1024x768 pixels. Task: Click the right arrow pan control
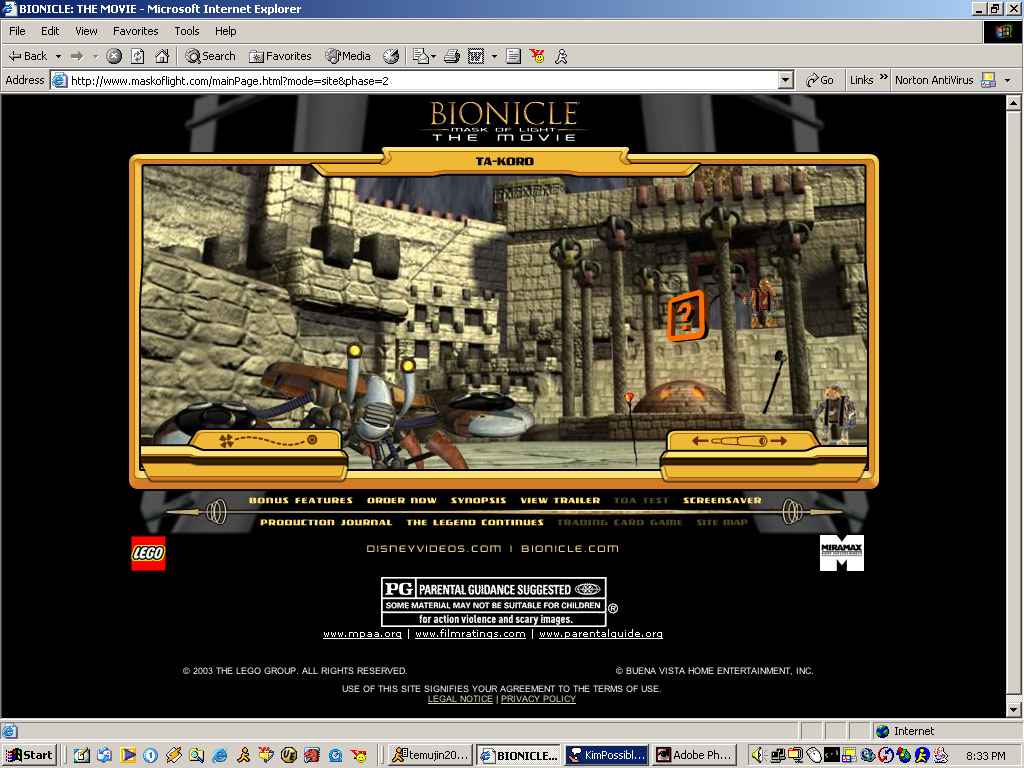(778, 441)
